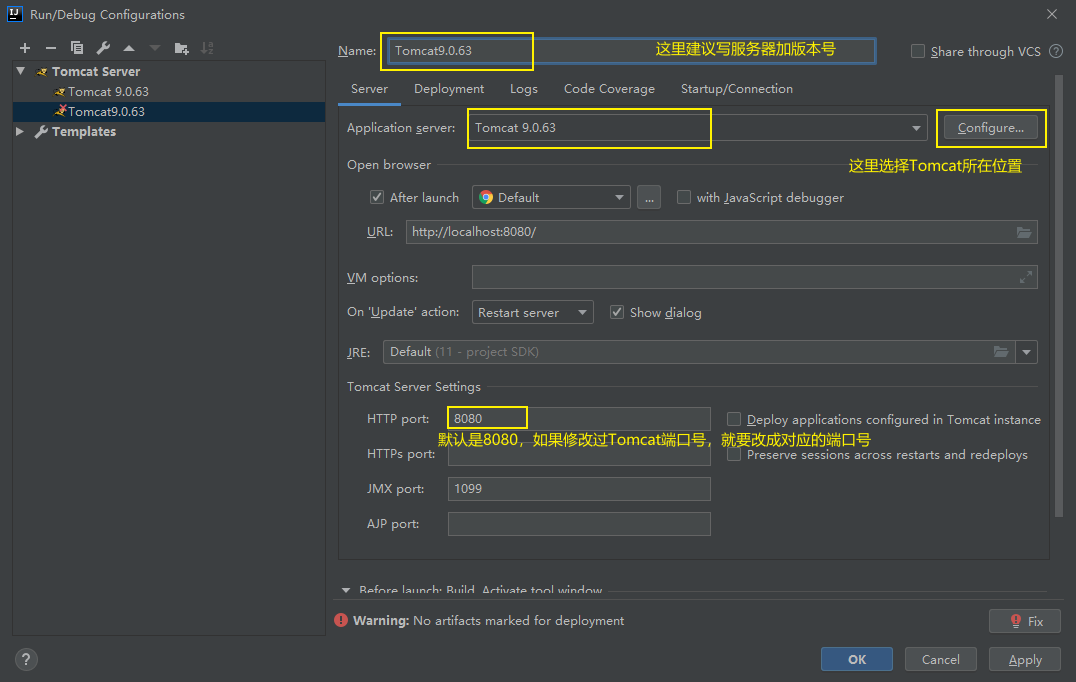The height and width of the screenshot is (682, 1076).
Task: Disable the Show dialog option
Action: click(x=617, y=312)
